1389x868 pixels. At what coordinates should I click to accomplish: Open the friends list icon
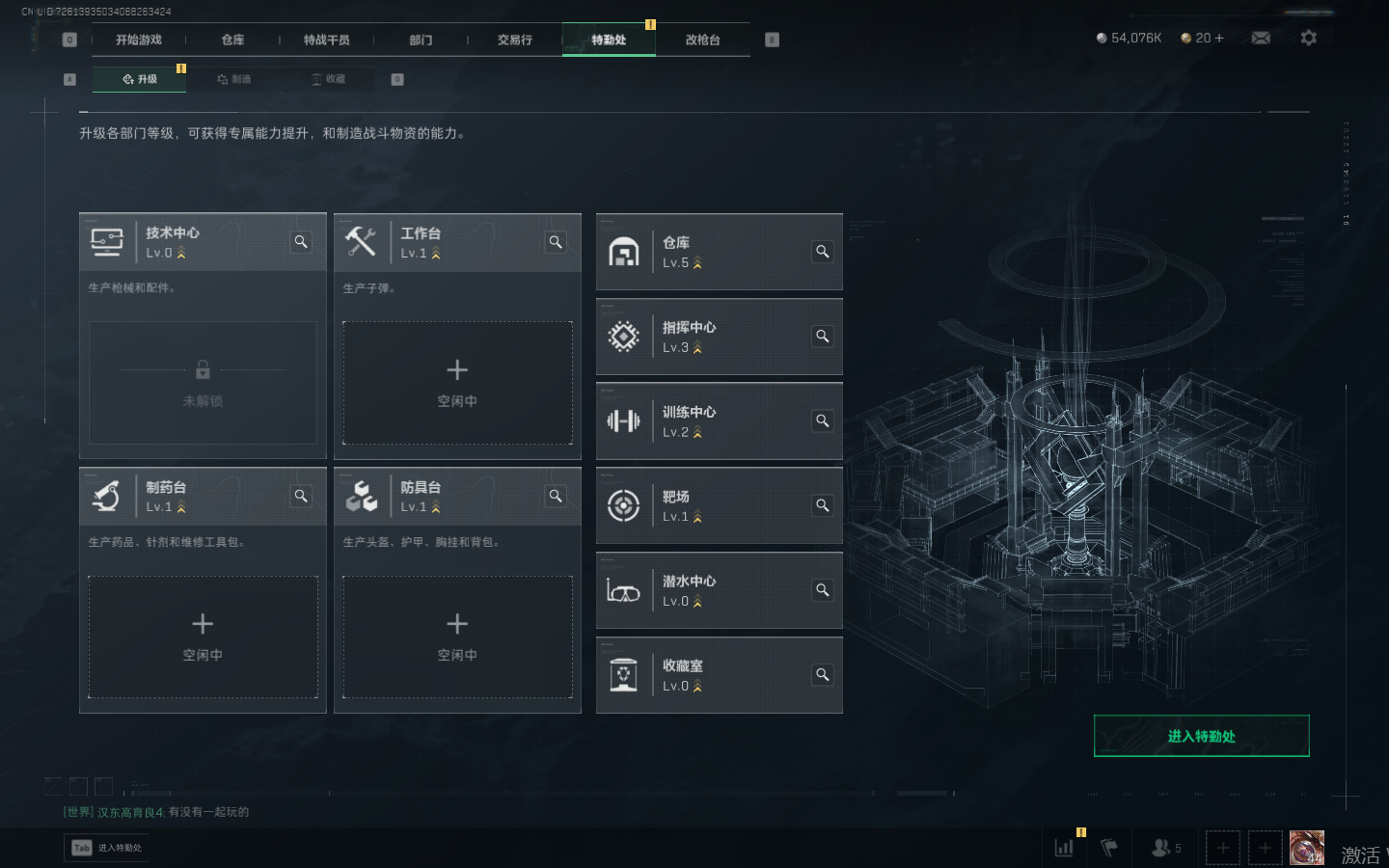click(1165, 848)
